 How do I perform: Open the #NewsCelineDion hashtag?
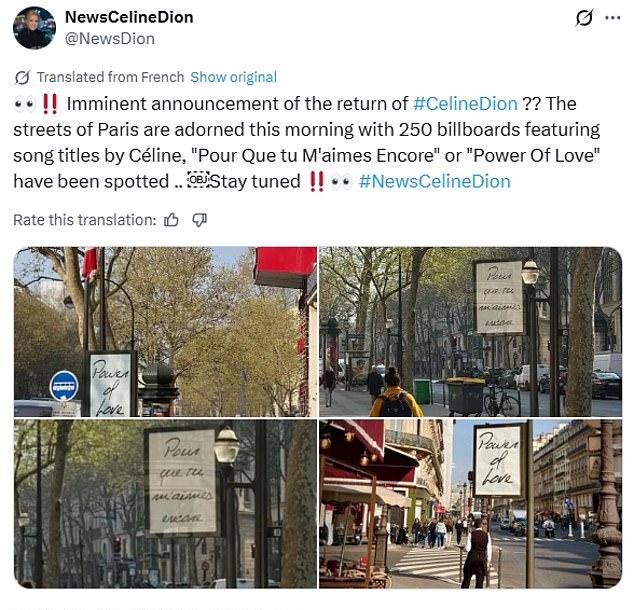[x=434, y=181]
